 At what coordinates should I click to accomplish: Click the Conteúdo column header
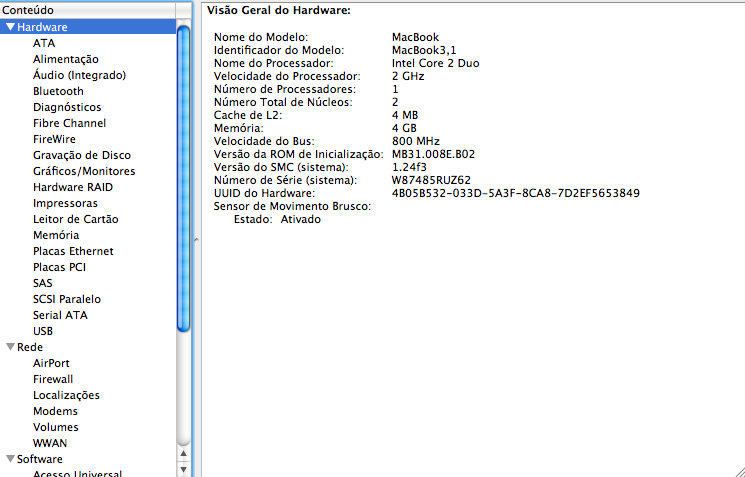(88, 10)
